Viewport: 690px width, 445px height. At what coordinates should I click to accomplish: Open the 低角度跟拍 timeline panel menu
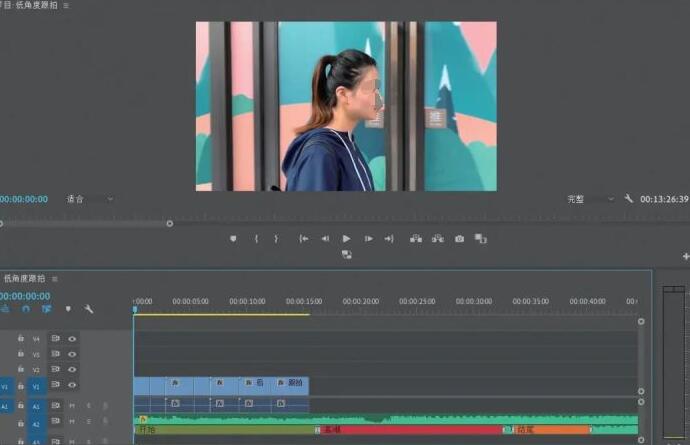click(x=55, y=279)
